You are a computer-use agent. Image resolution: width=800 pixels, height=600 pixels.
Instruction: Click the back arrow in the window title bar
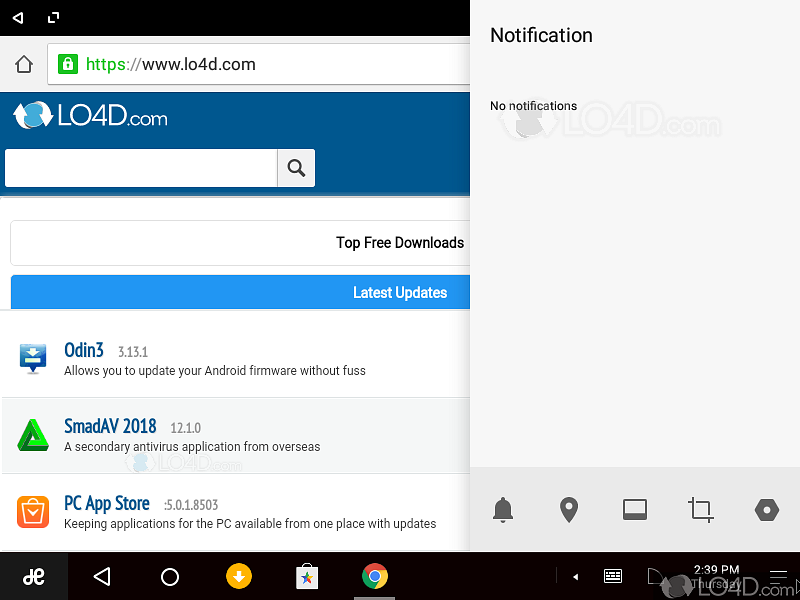click(x=18, y=18)
